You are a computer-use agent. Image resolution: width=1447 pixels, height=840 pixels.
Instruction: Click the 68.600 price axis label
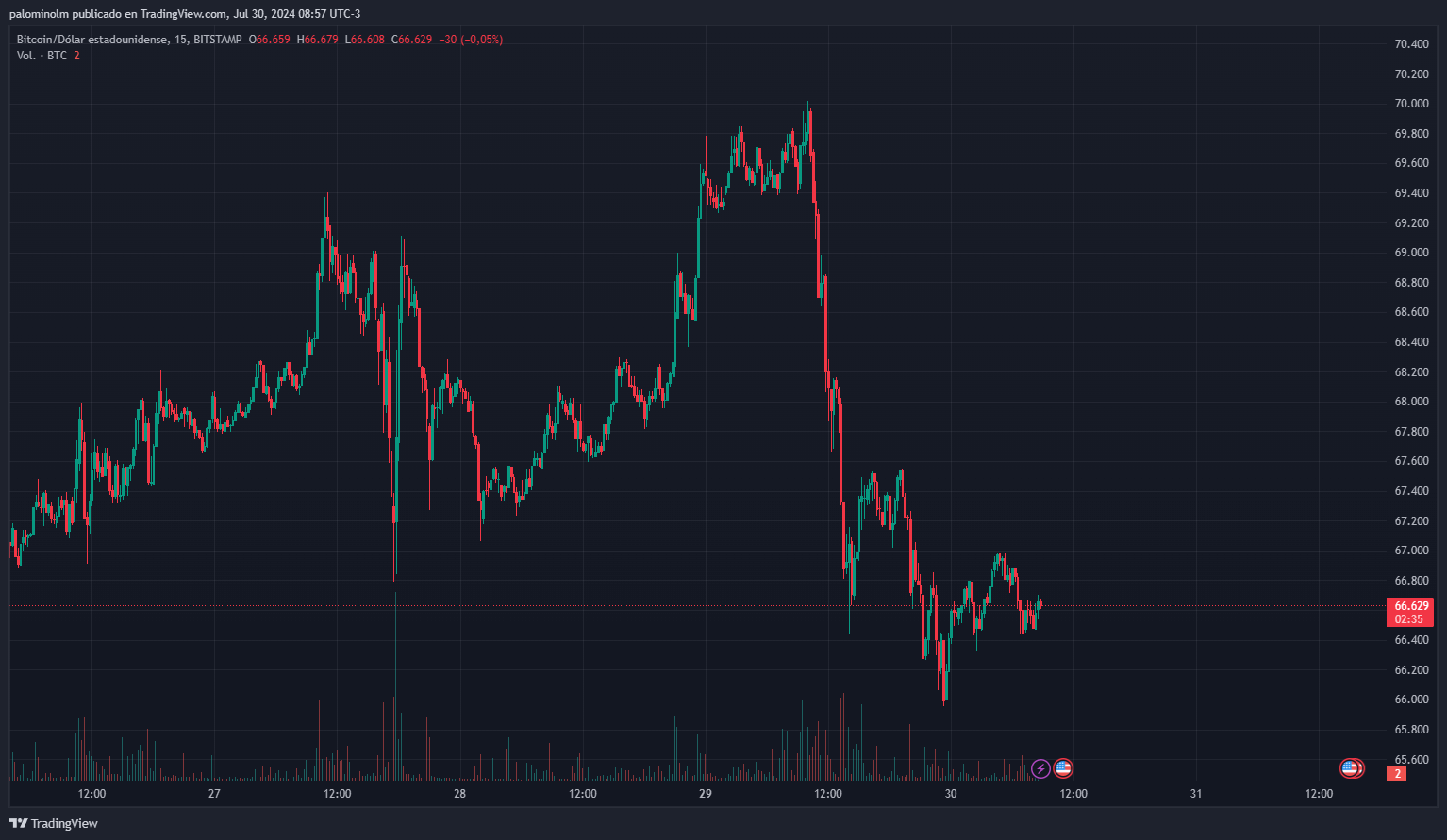pos(1411,312)
